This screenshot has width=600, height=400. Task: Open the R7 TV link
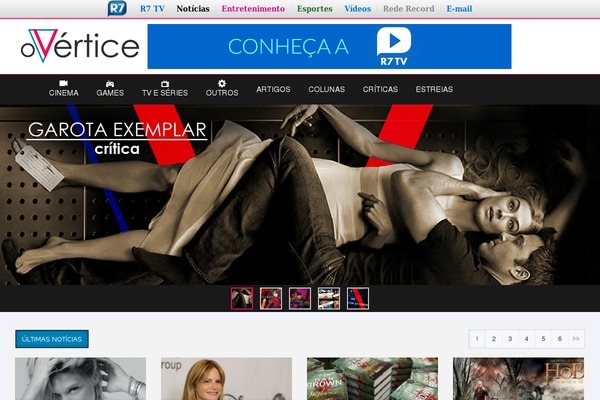pos(152,8)
